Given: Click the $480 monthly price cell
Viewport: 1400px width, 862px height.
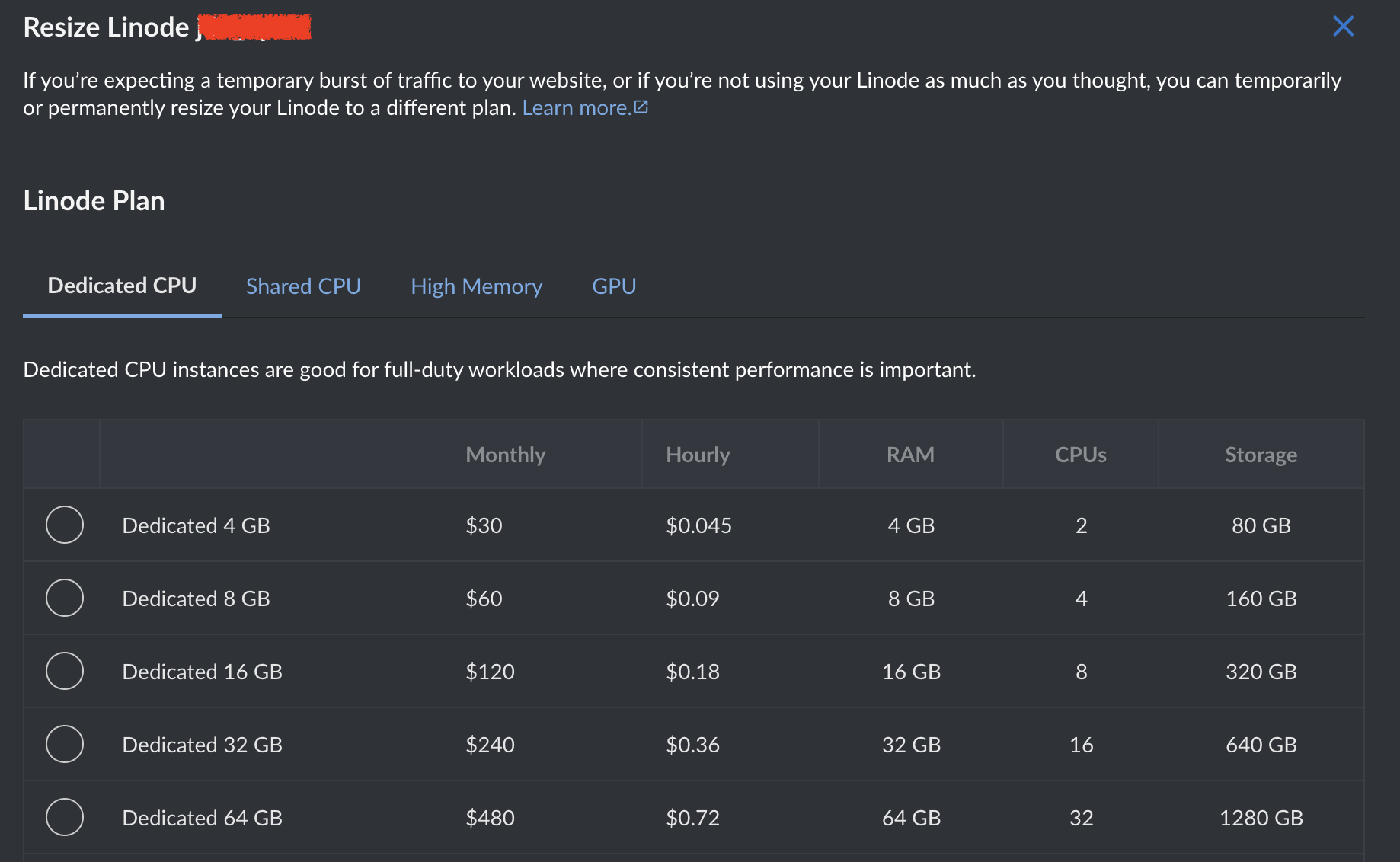Looking at the screenshot, I should 491,818.
